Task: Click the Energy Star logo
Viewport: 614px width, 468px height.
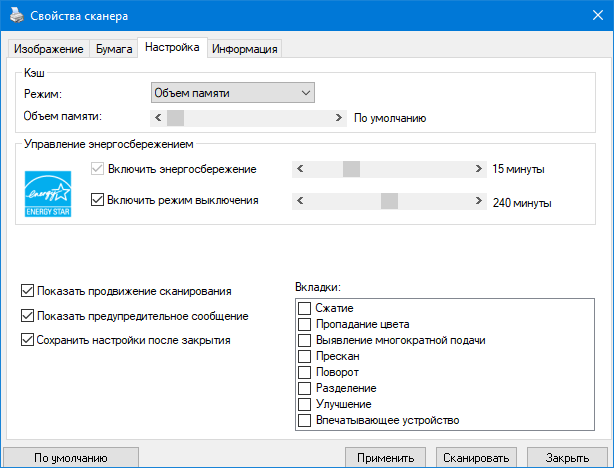Action: 49,184
